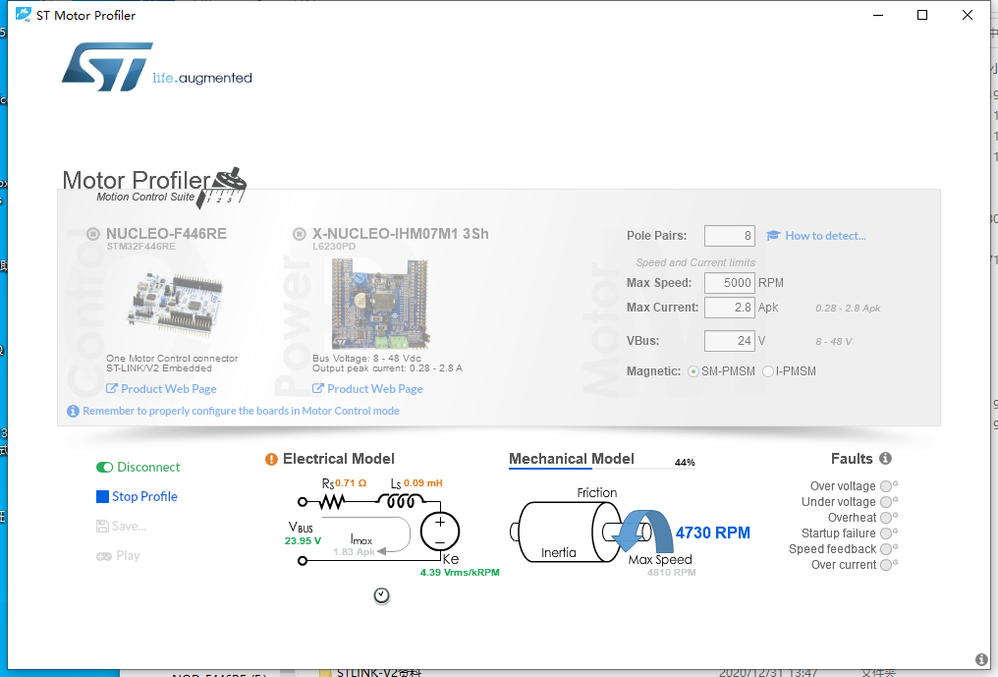The width and height of the screenshot is (998, 677).
Task: Click the 4730 RPM speed reading
Action: pos(713,533)
